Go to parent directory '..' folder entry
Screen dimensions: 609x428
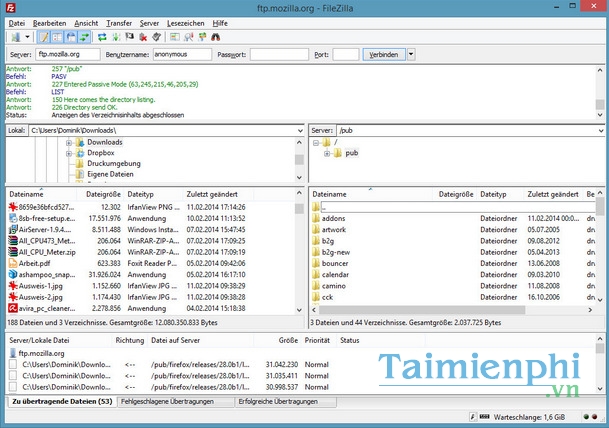point(453,207)
